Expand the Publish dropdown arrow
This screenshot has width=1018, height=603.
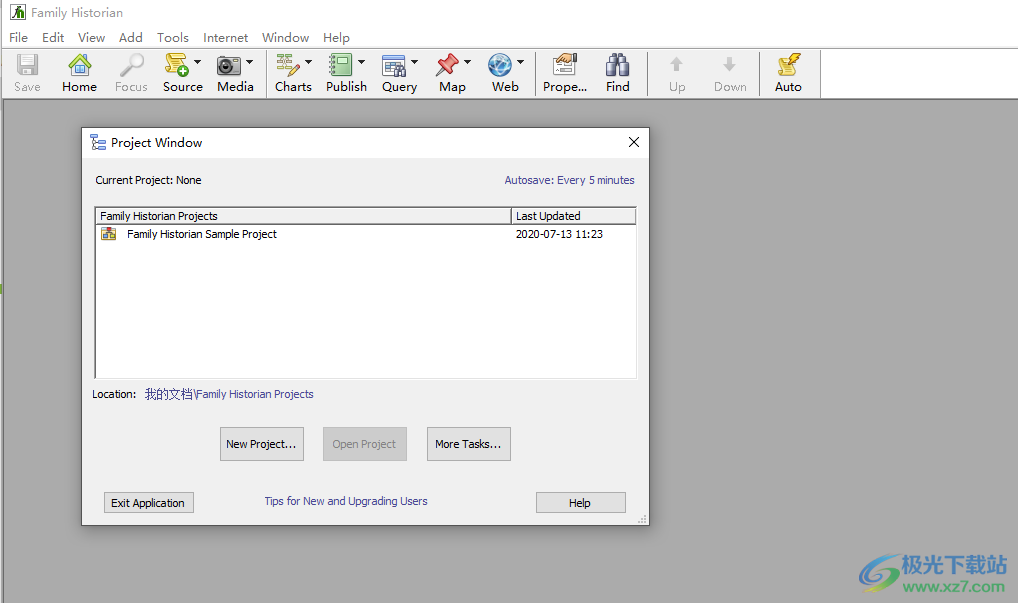(x=362, y=62)
